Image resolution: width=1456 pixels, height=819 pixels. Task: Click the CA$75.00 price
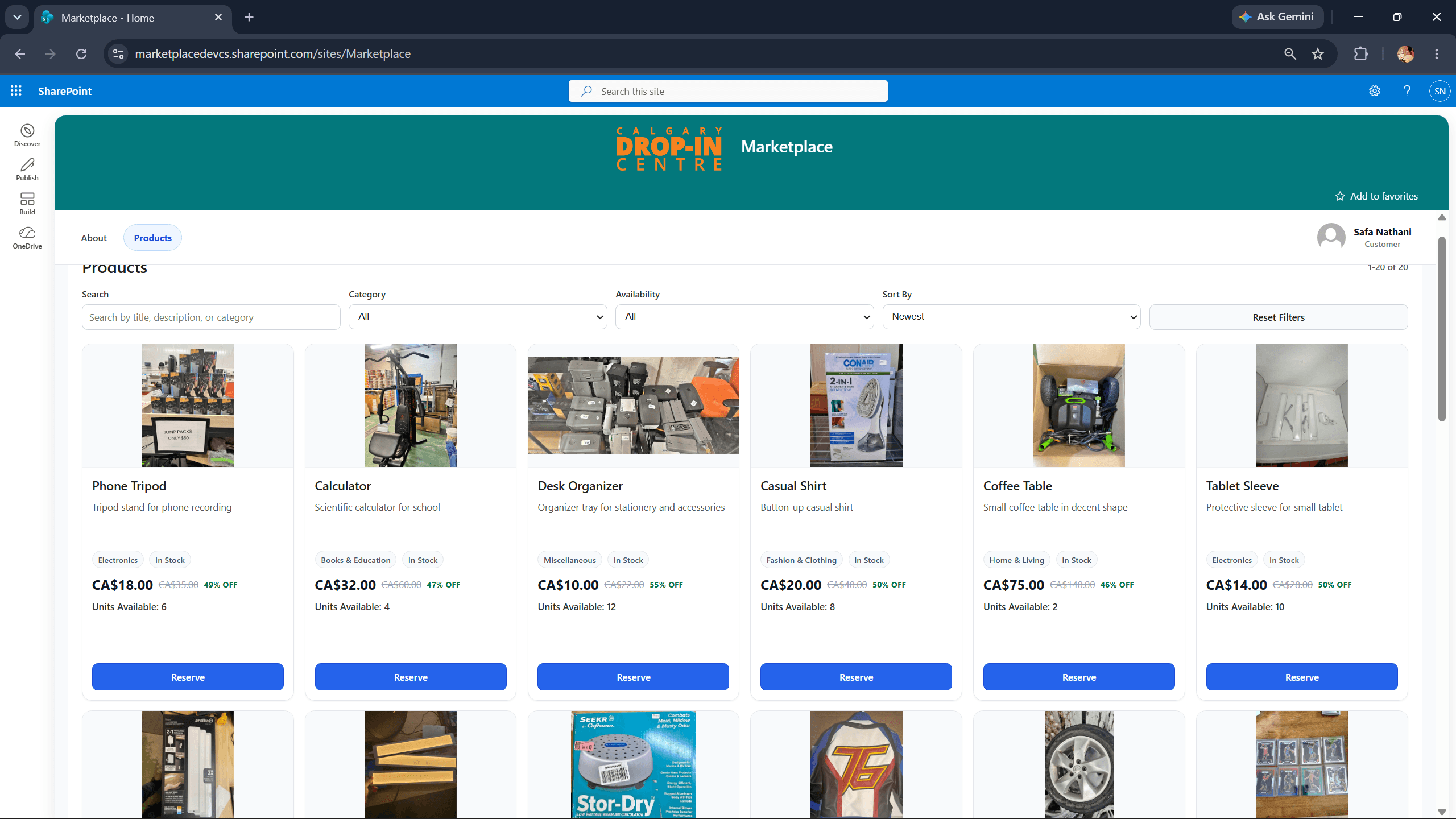1014,585
